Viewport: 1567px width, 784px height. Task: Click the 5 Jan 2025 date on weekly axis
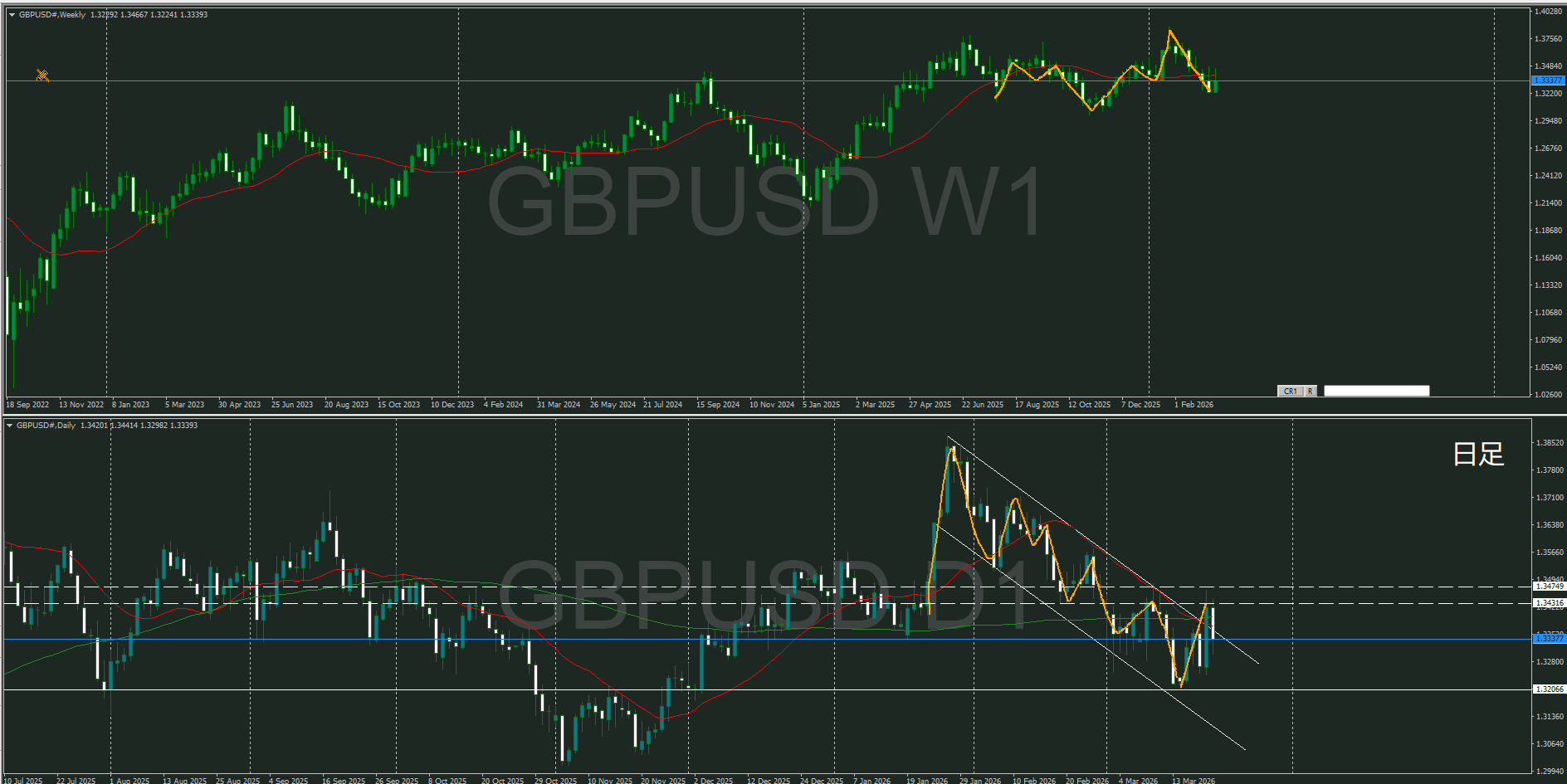pos(822,405)
